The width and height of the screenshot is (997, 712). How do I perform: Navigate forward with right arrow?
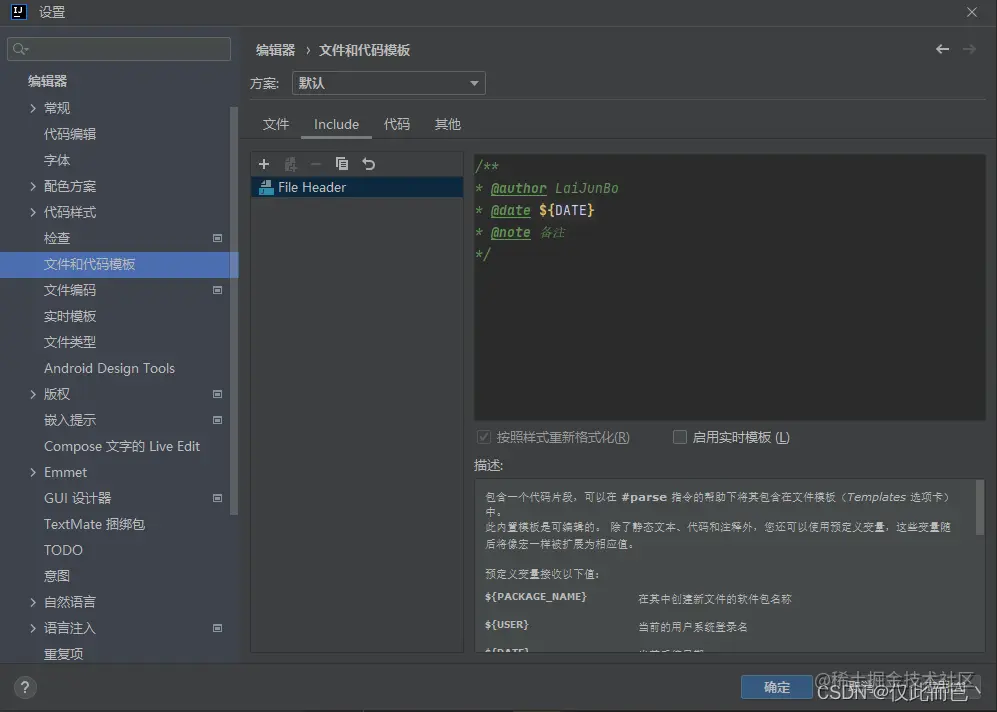point(969,49)
